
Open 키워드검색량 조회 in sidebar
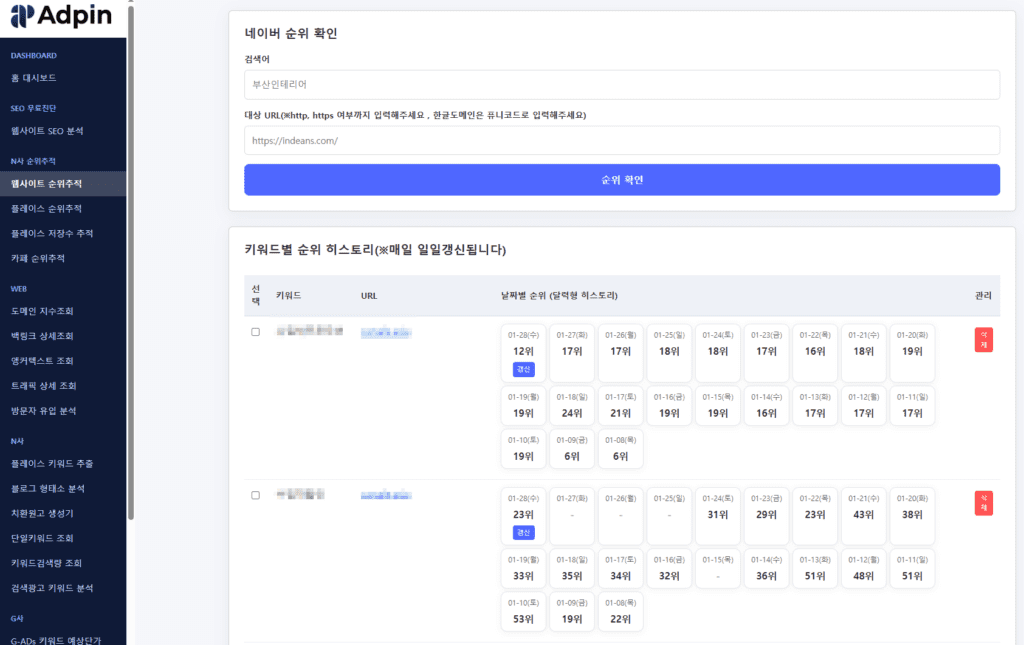pyautogui.click(x=46, y=563)
